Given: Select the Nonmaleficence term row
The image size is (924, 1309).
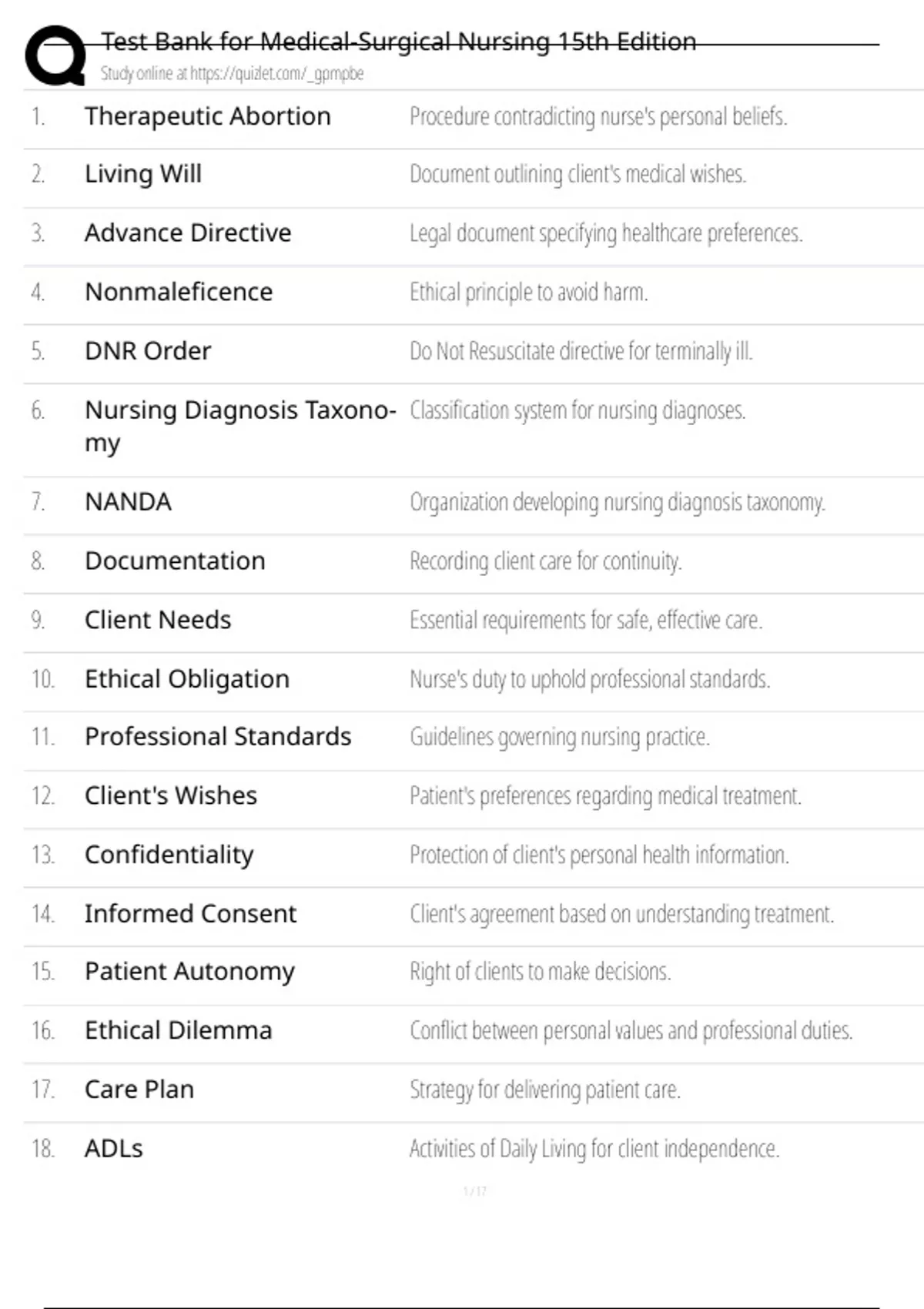Looking at the screenshot, I should point(474,292).
